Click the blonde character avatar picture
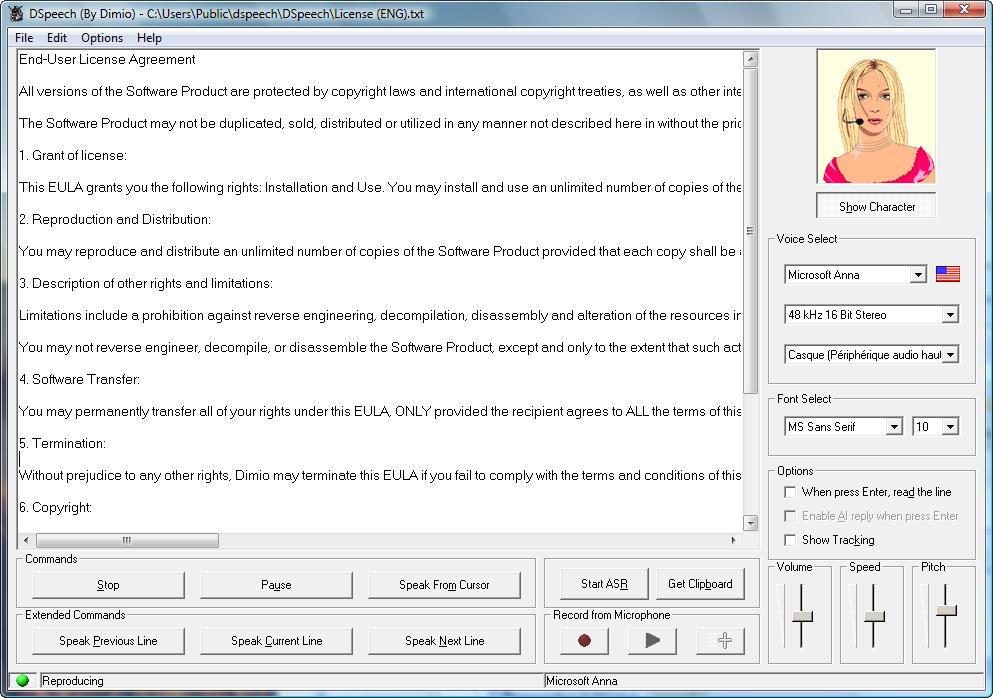 click(x=875, y=117)
